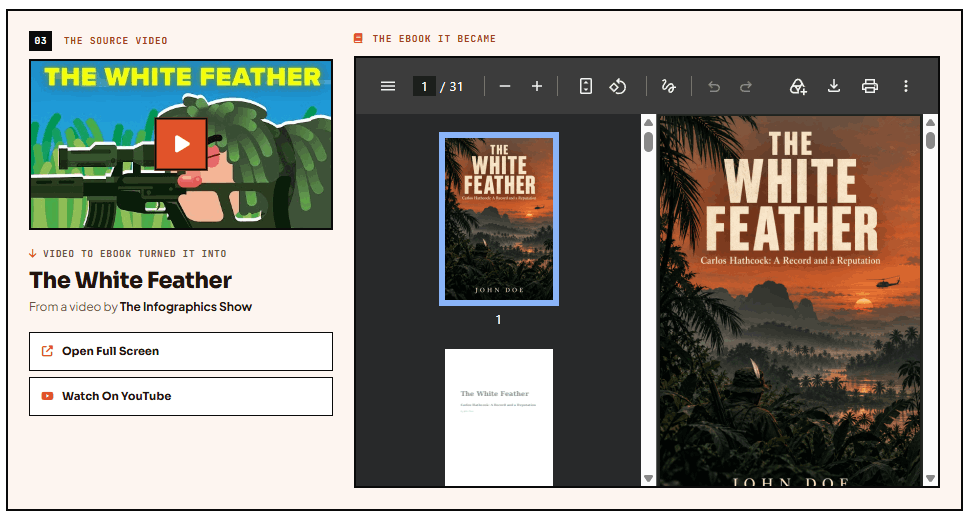Image resolution: width=966 pixels, height=514 pixels.
Task: Rotate the document counterclockwise
Action: click(617, 86)
